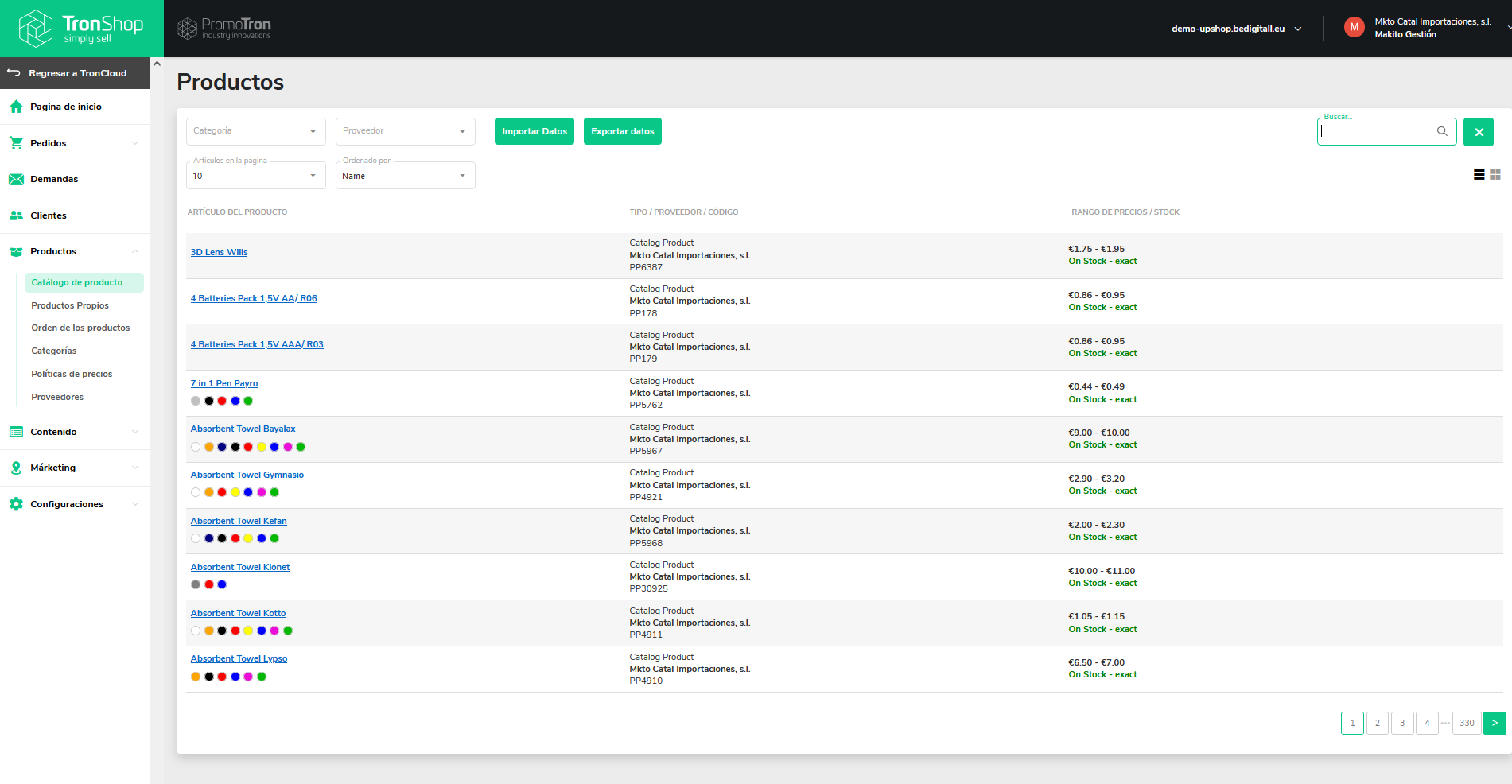Screen dimensions: 1512x784
Task: Click the Contenido page icon
Action: click(16, 432)
